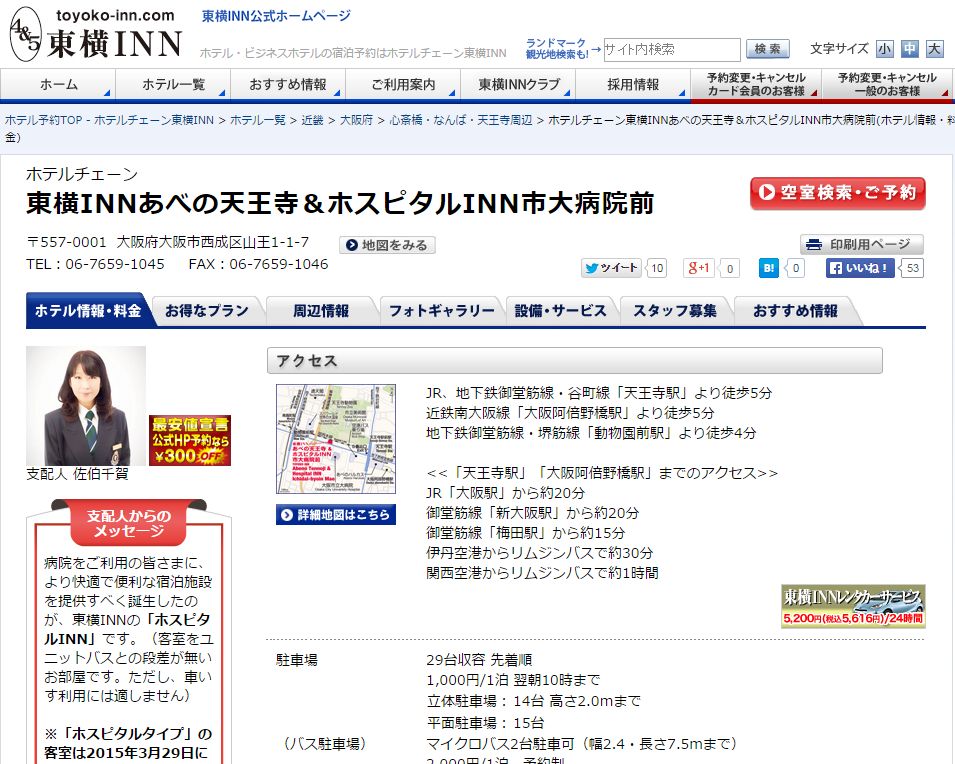Image resolution: width=955 pixels, height=764 pixels.
Task: Select the お得なプラン tab
Action: pyautogui.click(x=207, y=311)
